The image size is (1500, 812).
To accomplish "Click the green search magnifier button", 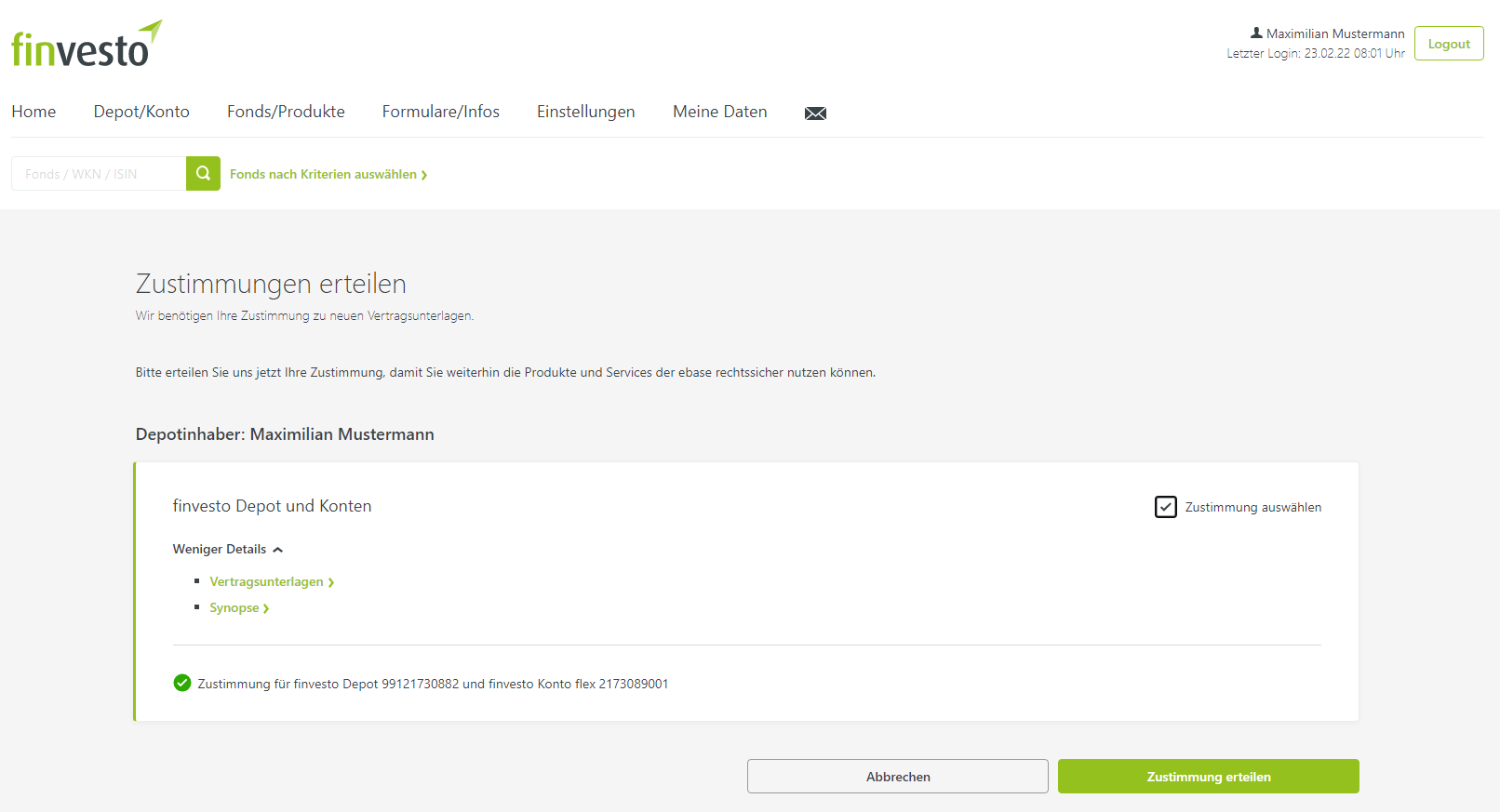I will tap(203, 174).
